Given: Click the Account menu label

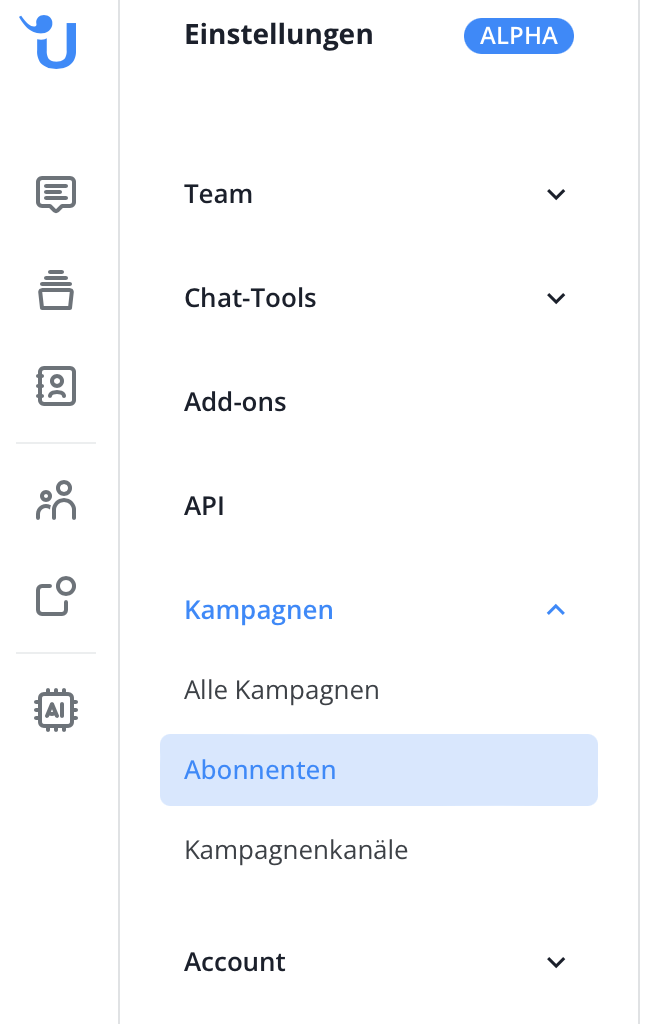Looking at the screenshot, I should pos(235,962).
